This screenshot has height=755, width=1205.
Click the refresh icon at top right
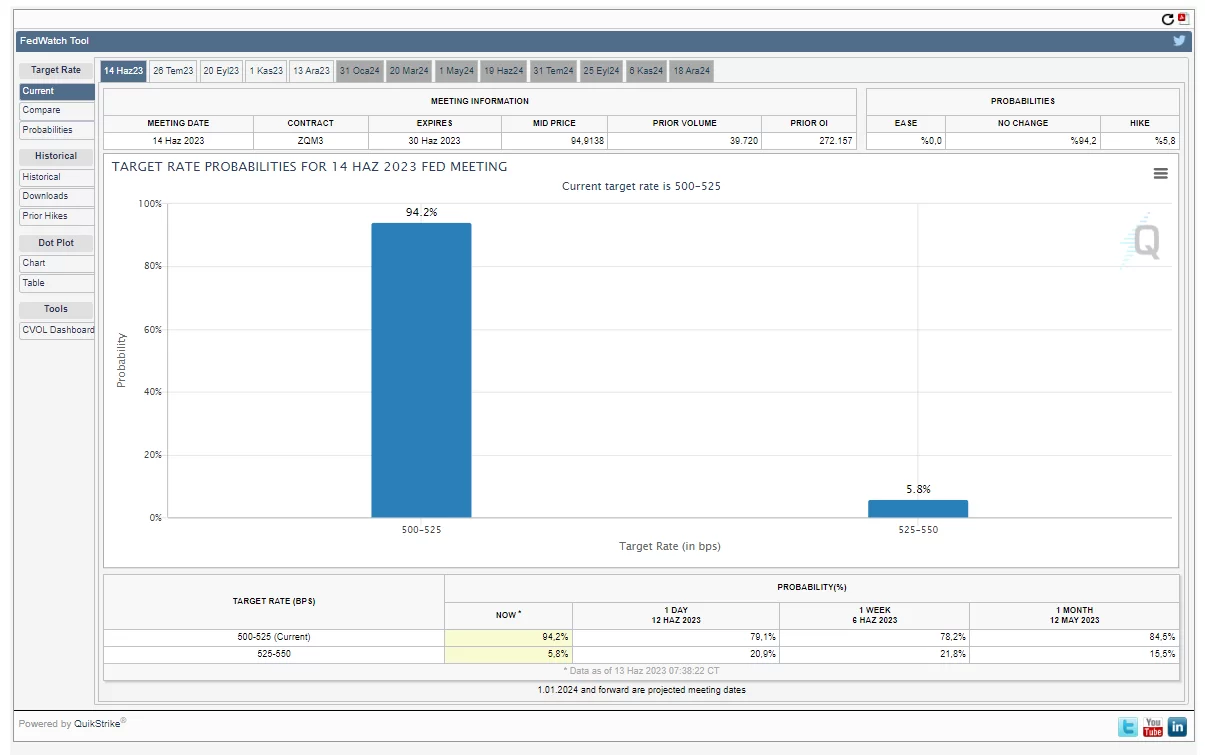click(1167, 19)
